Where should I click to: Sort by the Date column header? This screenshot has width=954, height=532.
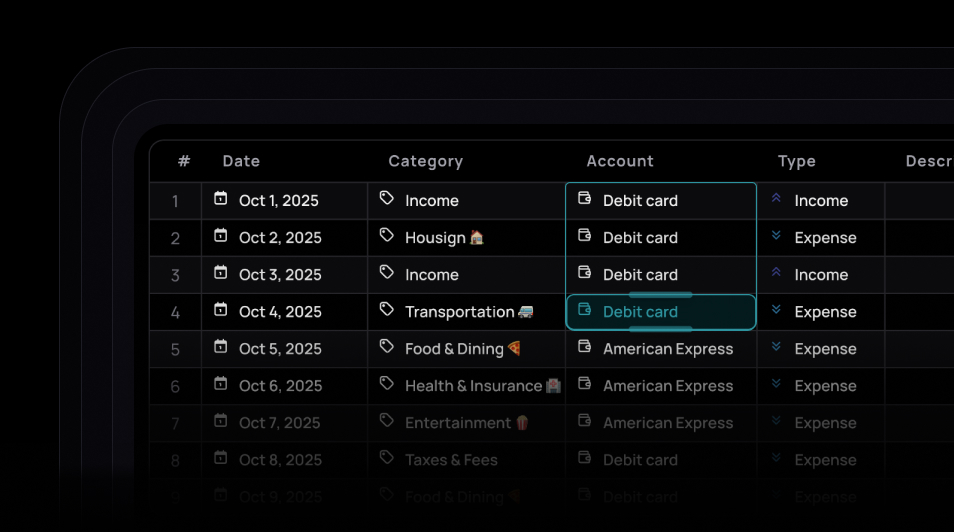241,161
